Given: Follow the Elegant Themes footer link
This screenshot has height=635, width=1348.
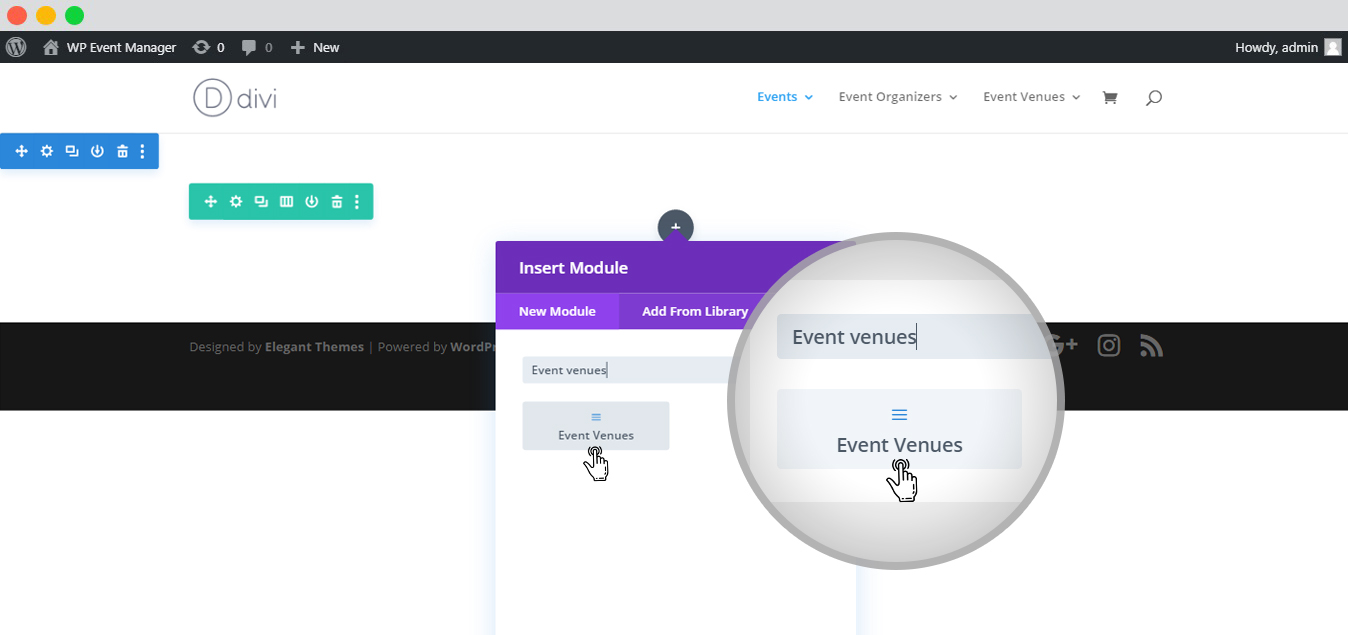Looking at the screenshot, I should click(x=314, y=347).
